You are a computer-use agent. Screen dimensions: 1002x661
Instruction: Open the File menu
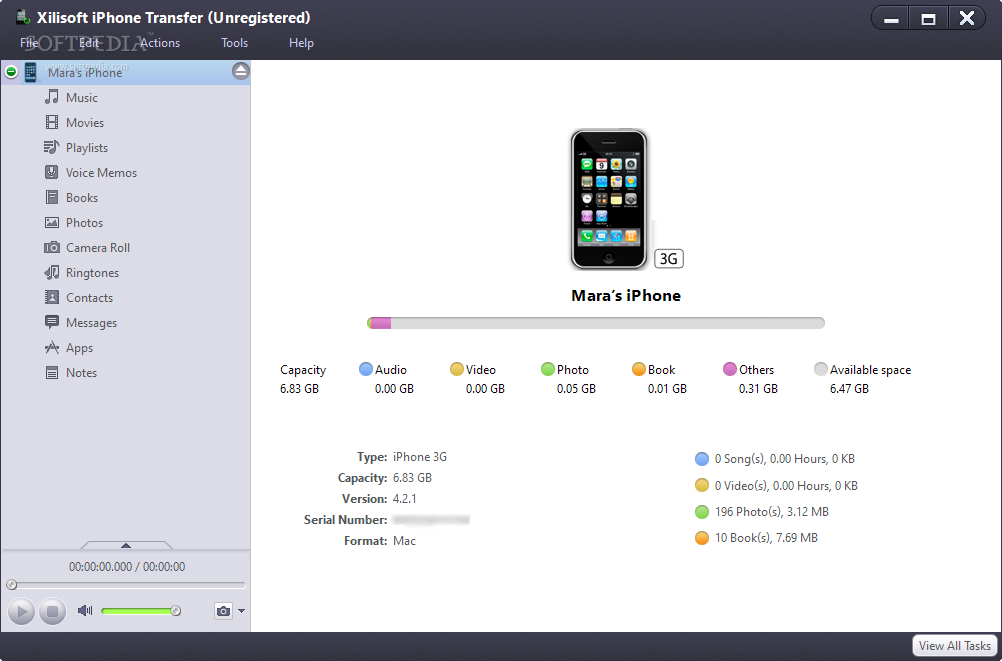click(29, 43)
